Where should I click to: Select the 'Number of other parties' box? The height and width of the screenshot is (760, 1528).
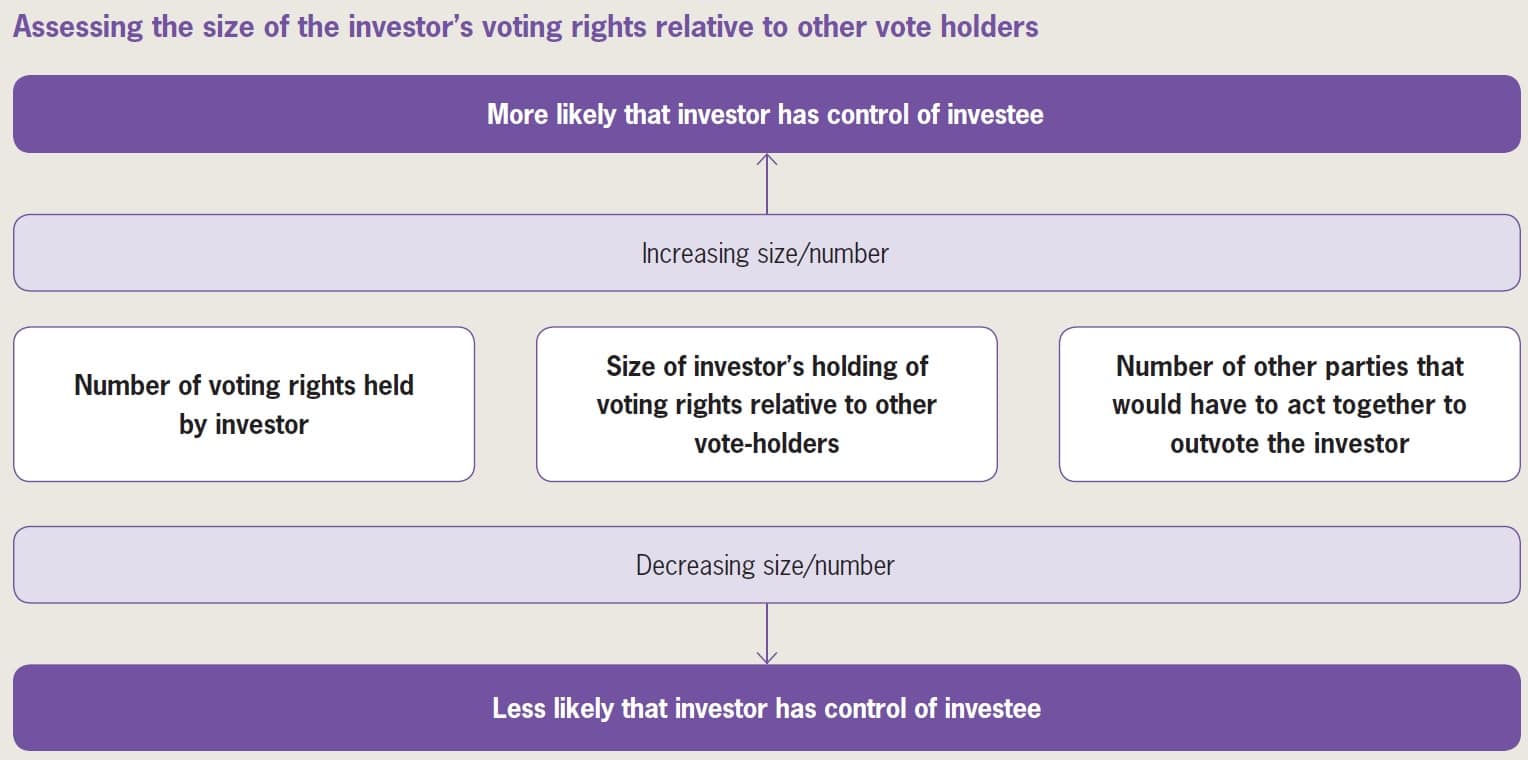click(1289, 404)
